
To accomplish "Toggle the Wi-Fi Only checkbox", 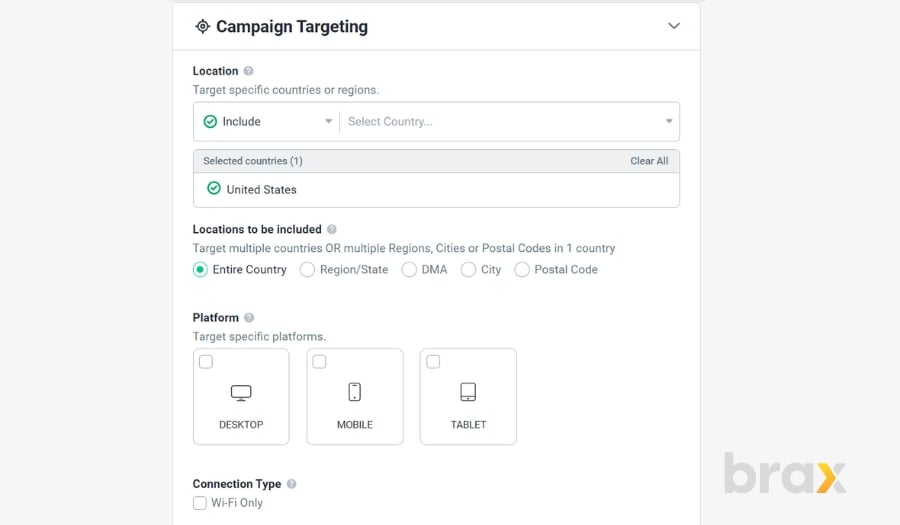I will tap(200, 503).
